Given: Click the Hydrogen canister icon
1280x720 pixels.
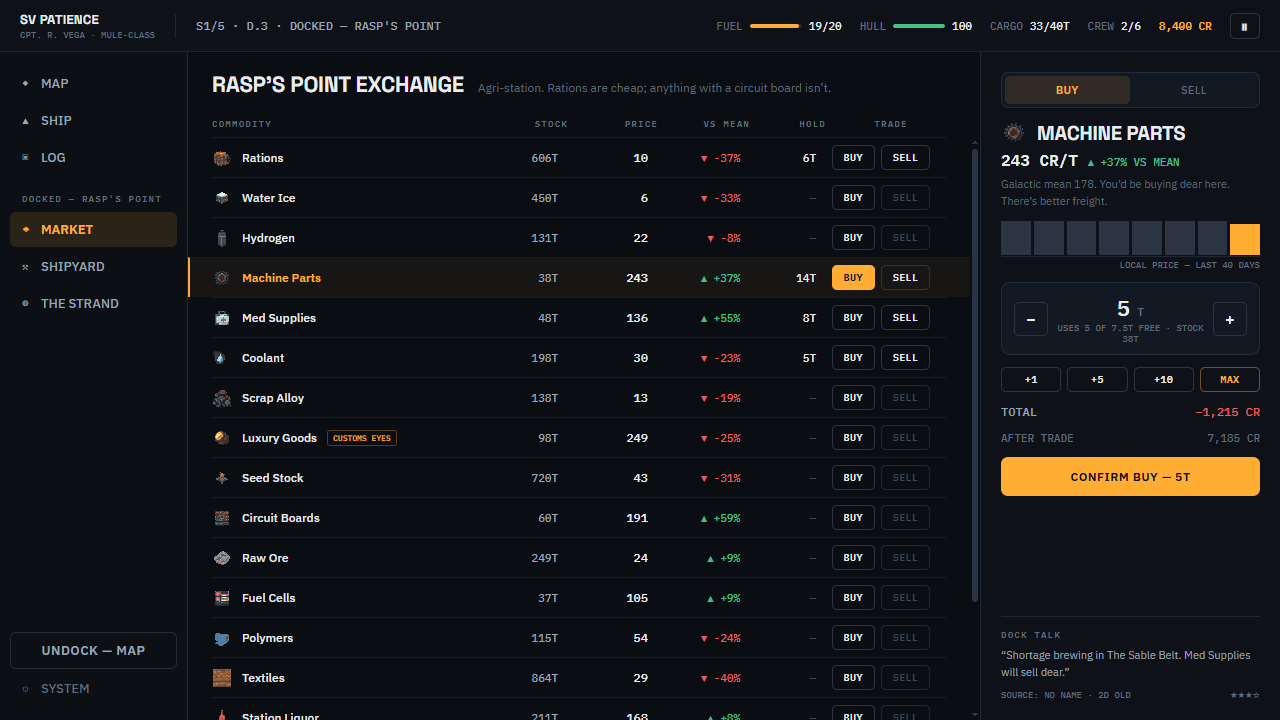Looking at the screenshot, I should tap(222, 238).
